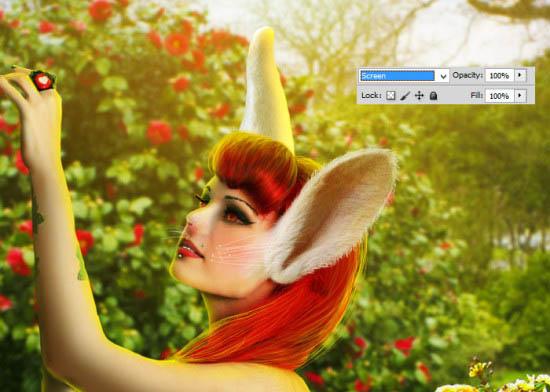This screenshot has width=550, height=392.
Task: Open the Opacity slider flyout arrow
Action: (x=520, y=75)
